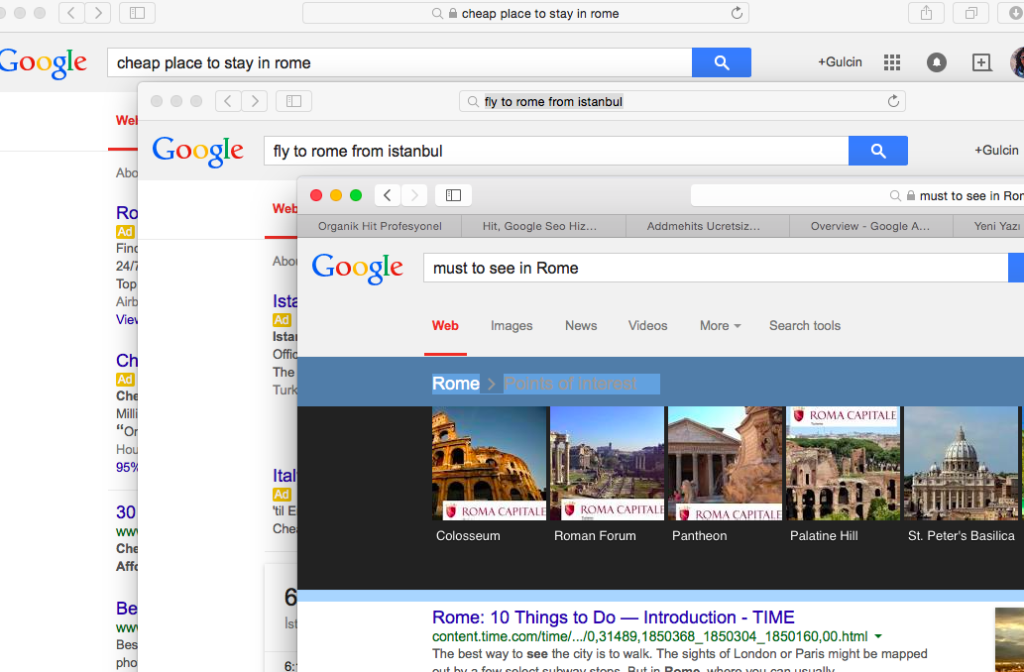Viewport: 1024px width, 672px height.
Task: Click the Google logo in the Istanbul flight window
Action: point(198,151)
